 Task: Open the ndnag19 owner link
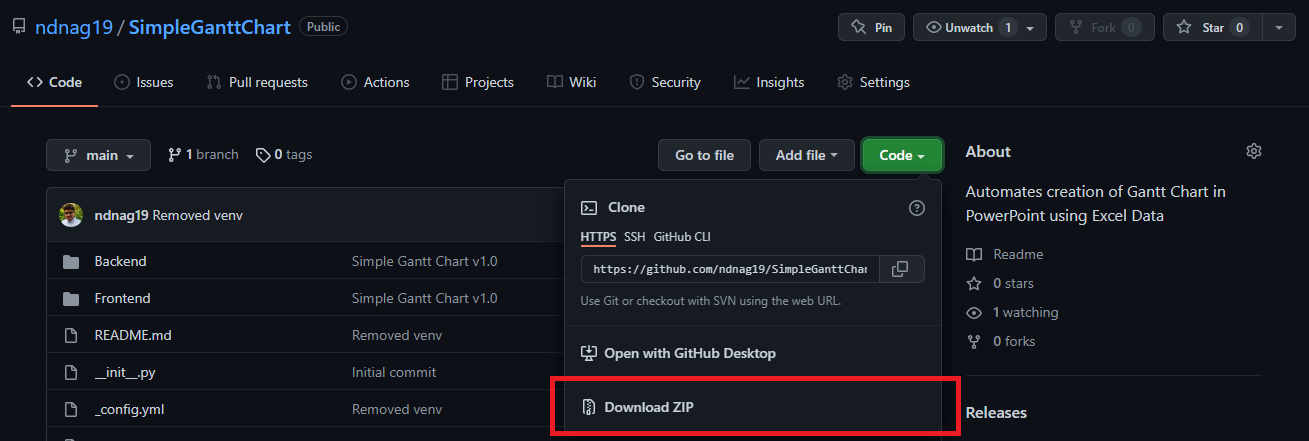click(x=73, y=27)
